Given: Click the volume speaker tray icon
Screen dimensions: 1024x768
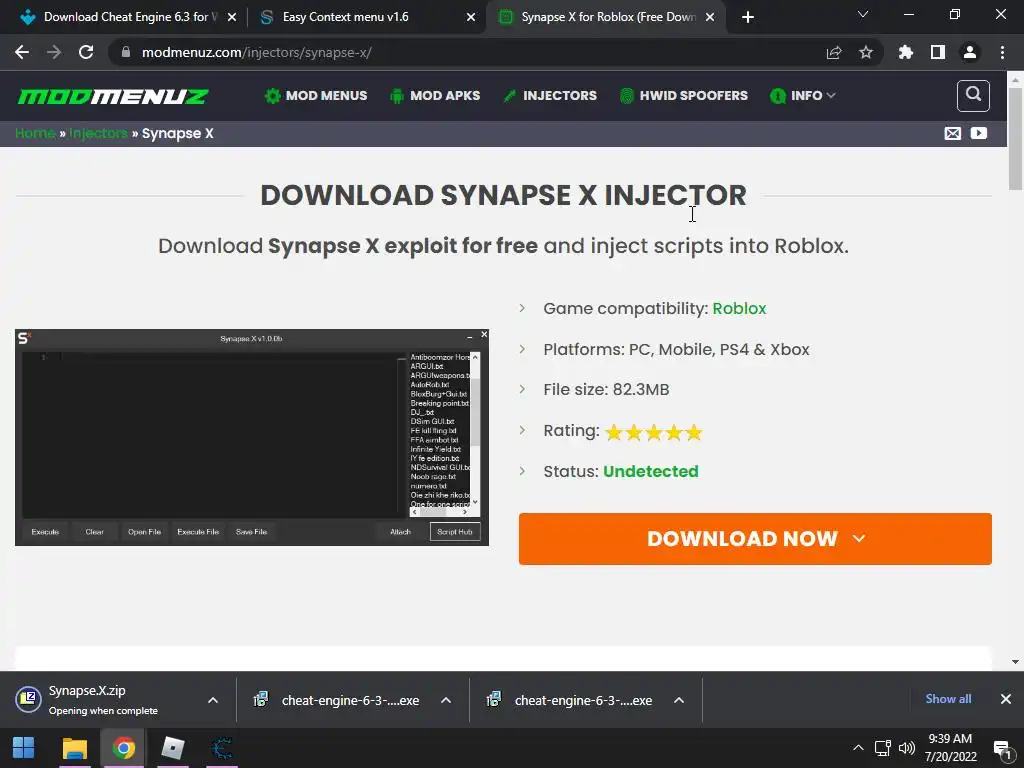Looking at the screenshot, I should [x=906, y=748].
